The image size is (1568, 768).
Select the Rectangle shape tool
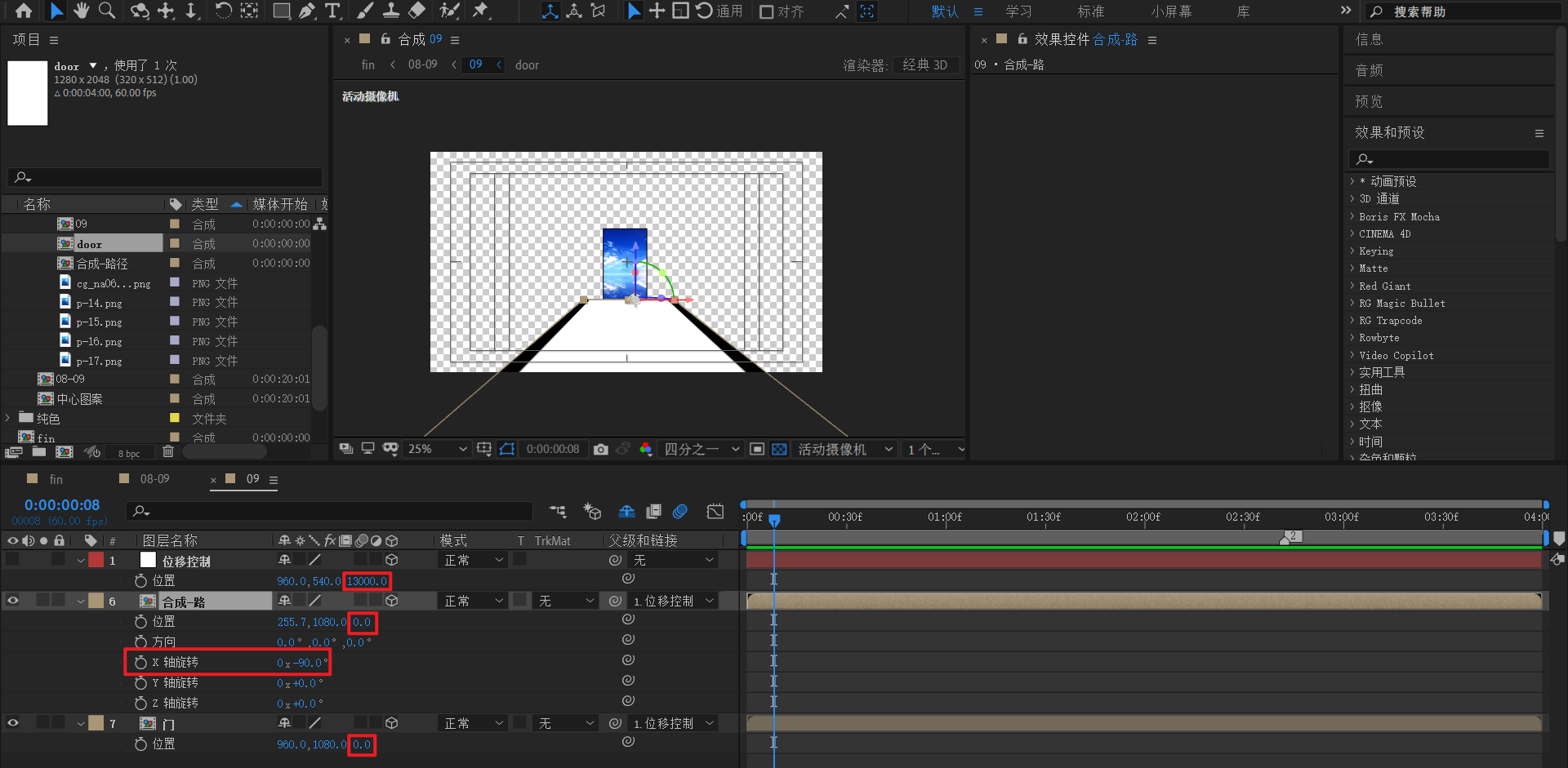pos(282,11)
